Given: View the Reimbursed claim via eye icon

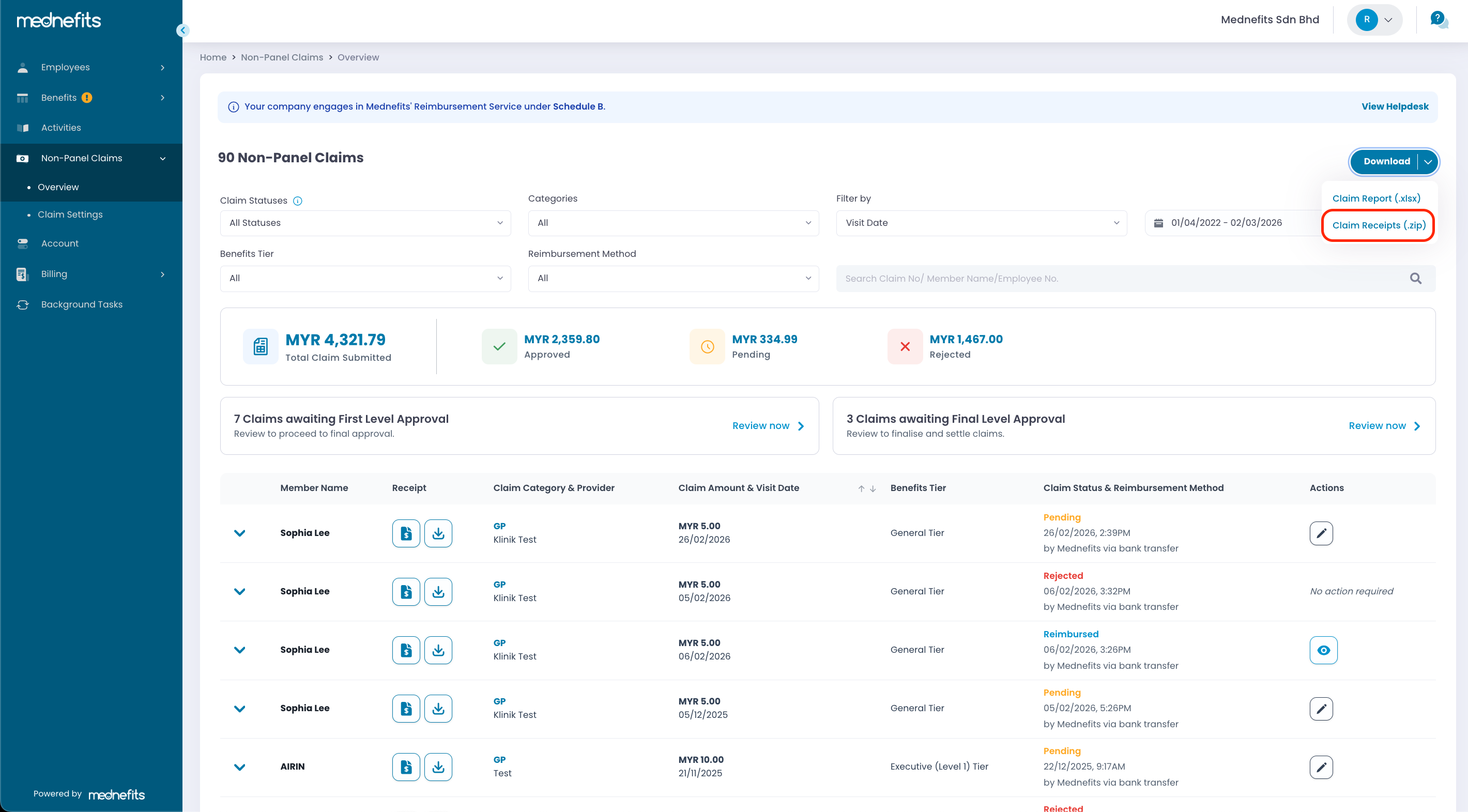Looking at the screenshot, I should coord(1323,650).
